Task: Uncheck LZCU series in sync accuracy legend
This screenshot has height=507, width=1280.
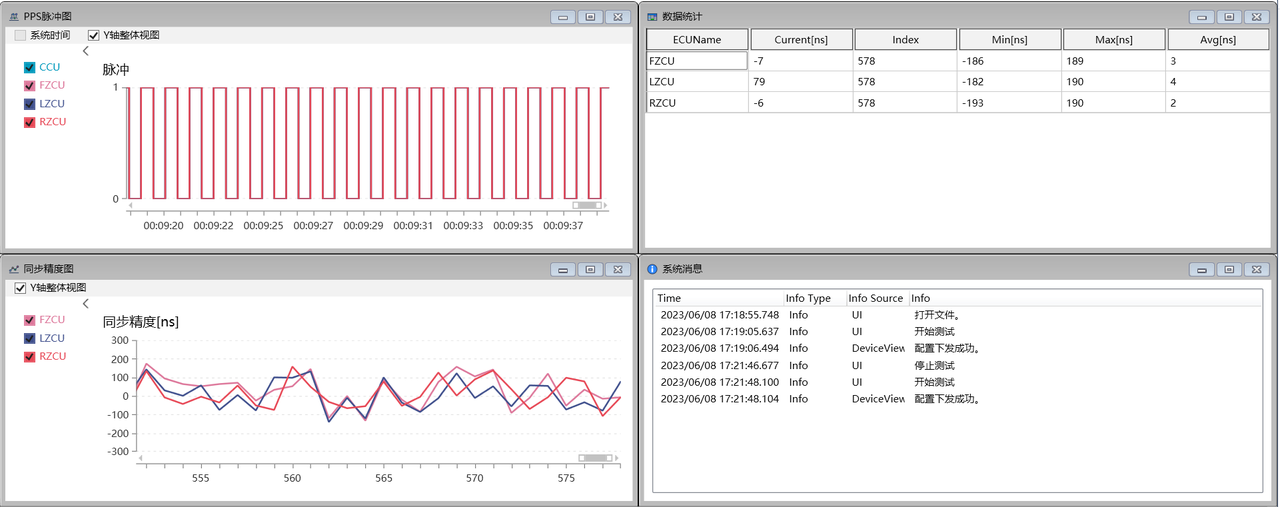Action: pos(29,338)
